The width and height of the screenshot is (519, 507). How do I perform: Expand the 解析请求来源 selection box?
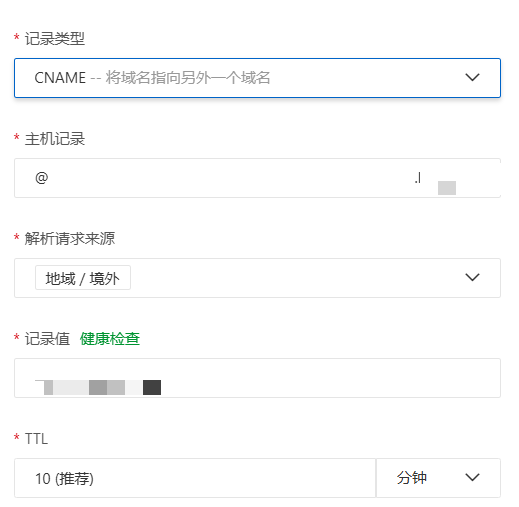(257, 278)
